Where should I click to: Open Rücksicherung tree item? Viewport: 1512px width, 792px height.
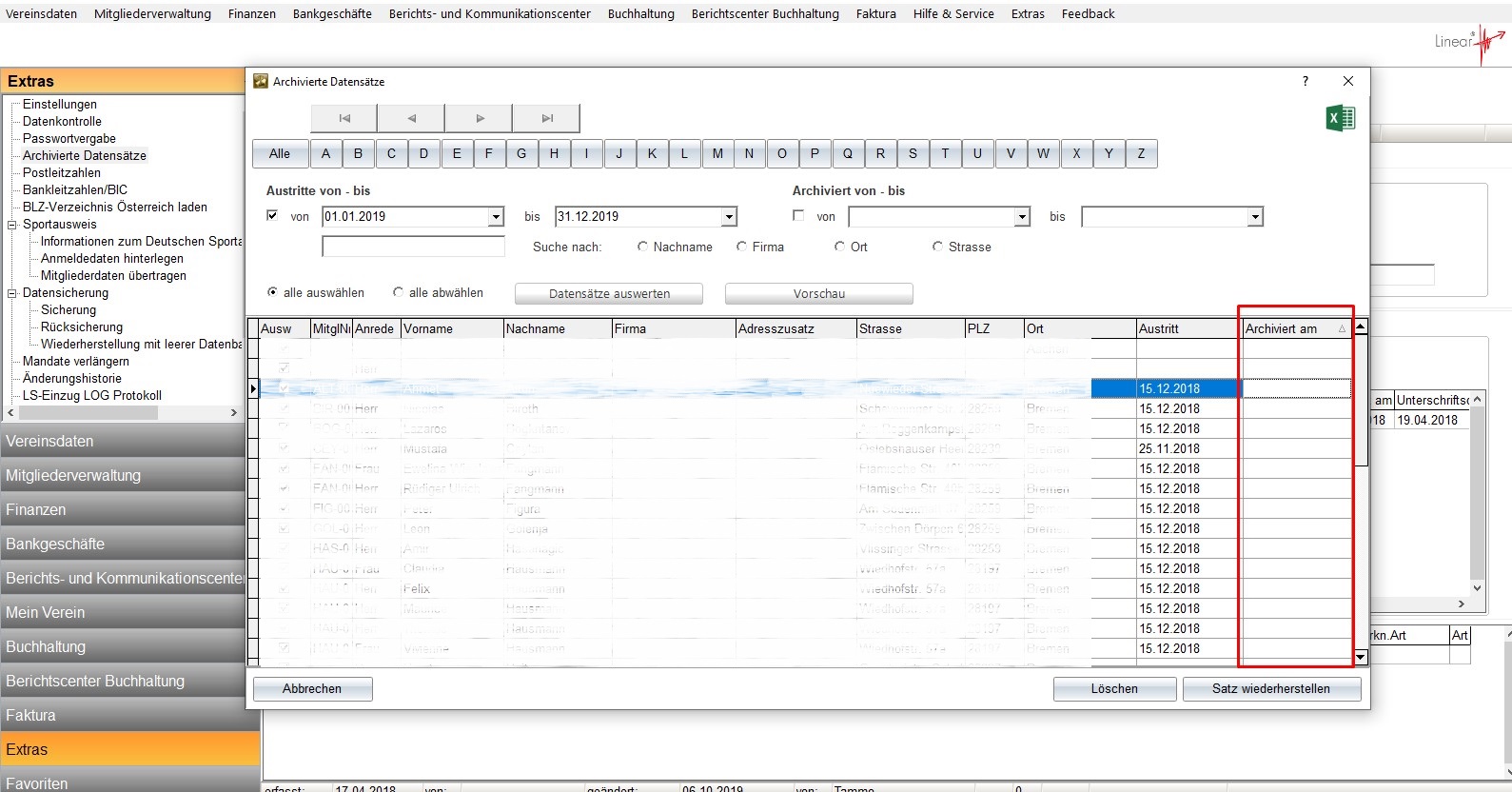point(82,327)
